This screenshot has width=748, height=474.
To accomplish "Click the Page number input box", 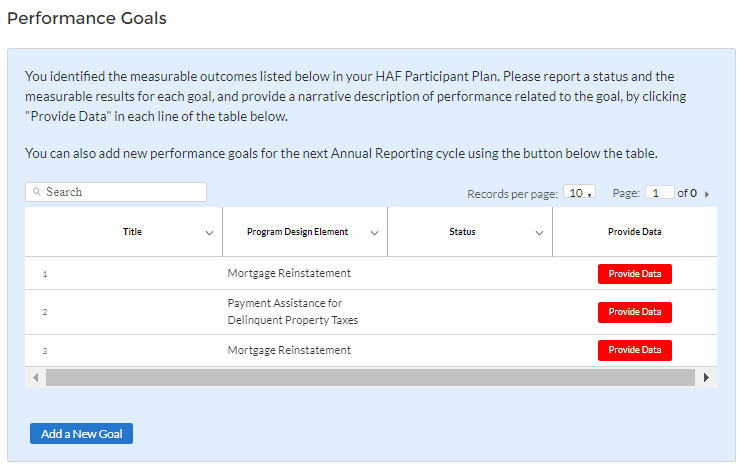I will [x=659, y=193].
